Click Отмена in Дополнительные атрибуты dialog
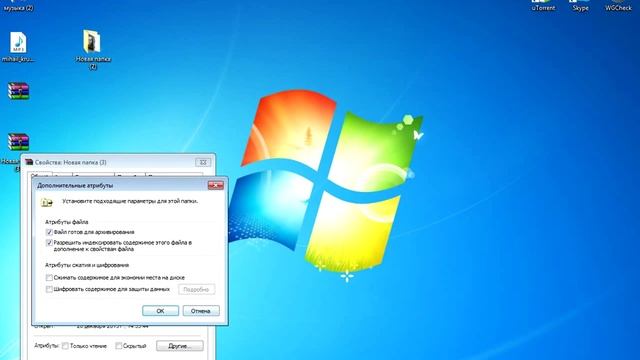 coord(201,311)
